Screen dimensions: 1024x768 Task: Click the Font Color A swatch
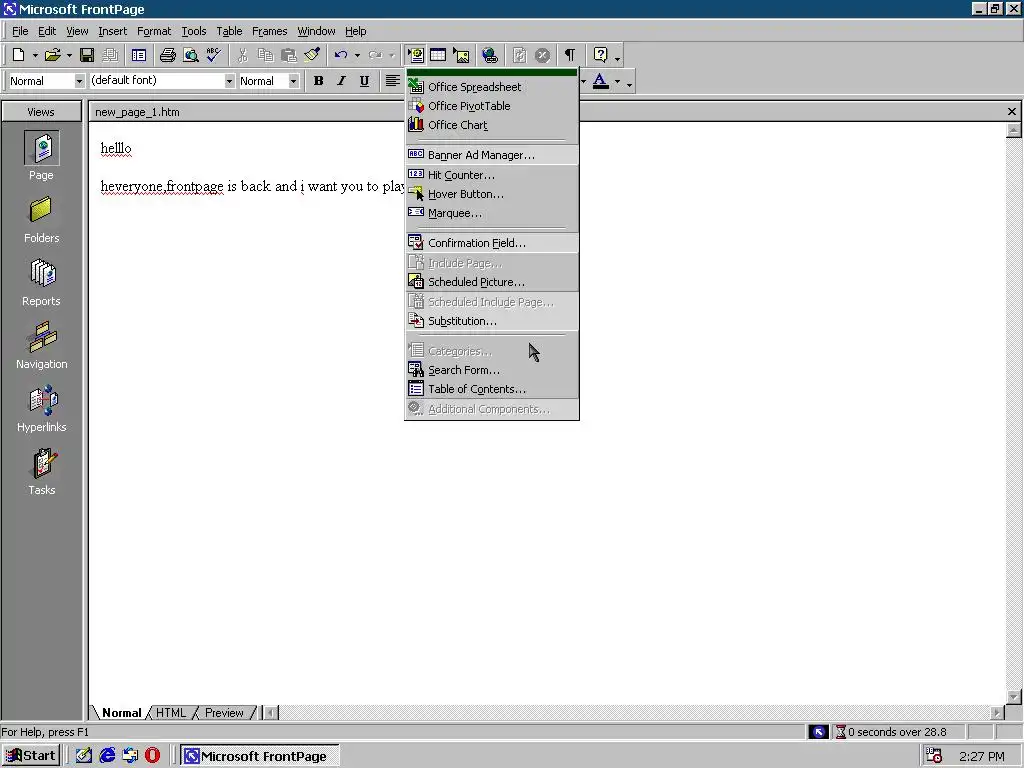pos(601,81)
